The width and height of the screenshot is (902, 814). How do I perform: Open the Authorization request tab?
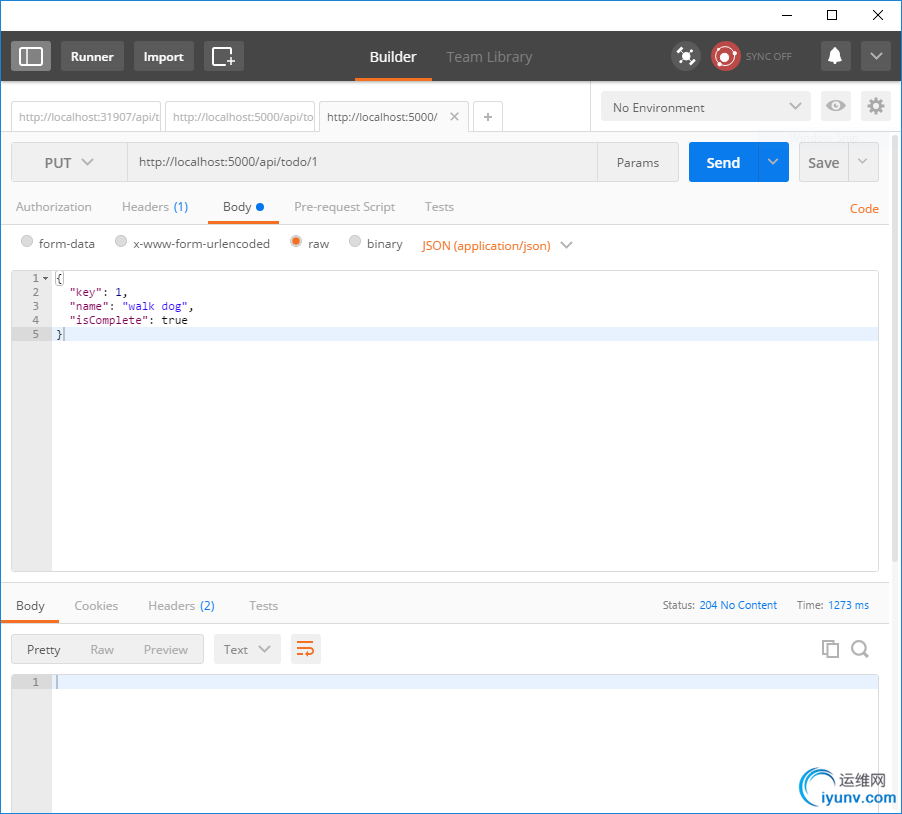(53, 207)
